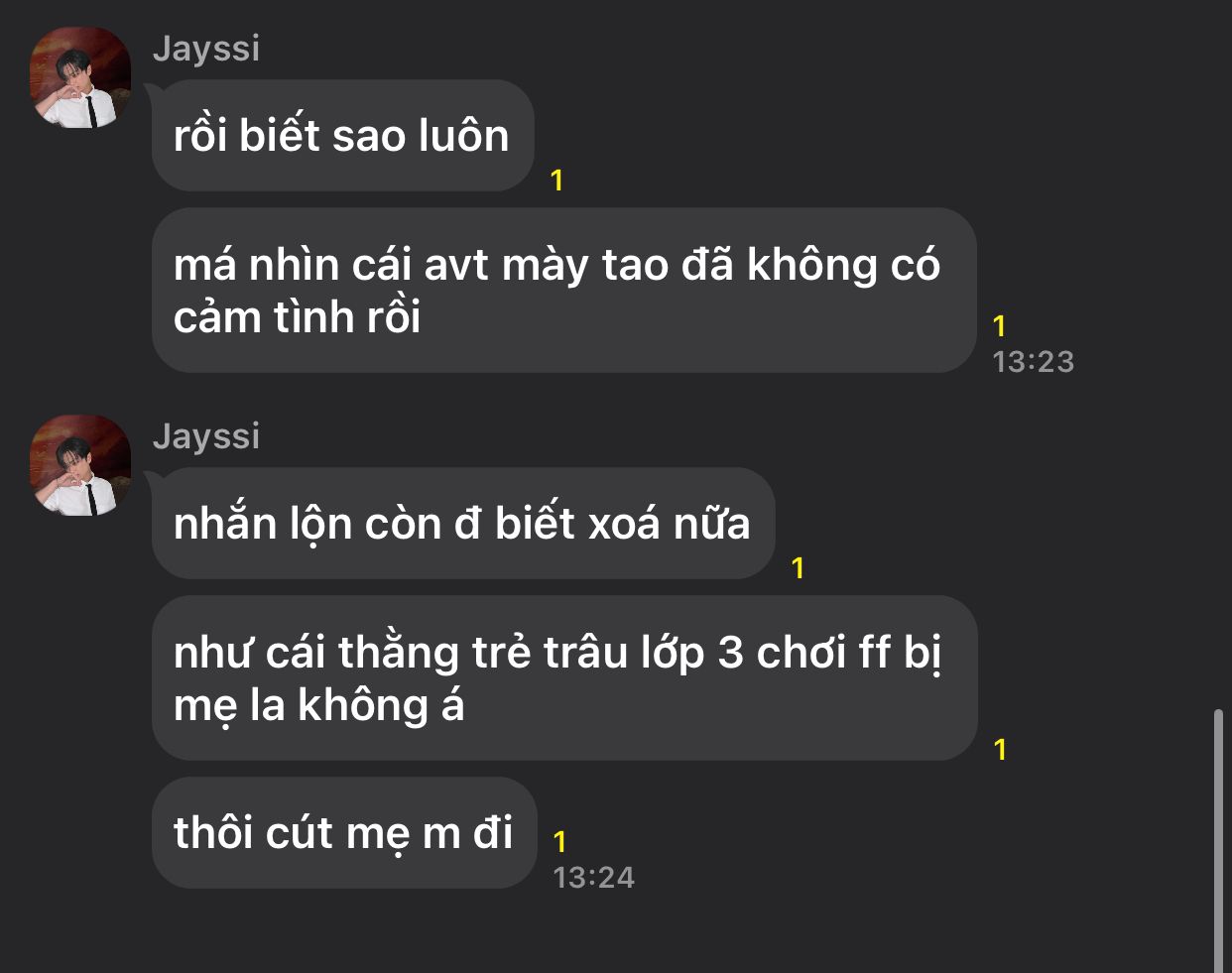Image resolution: width=1232 pixels, height=973 pixels.
Task: Select the top Jayssi sender name
Action: coord(206,48)
